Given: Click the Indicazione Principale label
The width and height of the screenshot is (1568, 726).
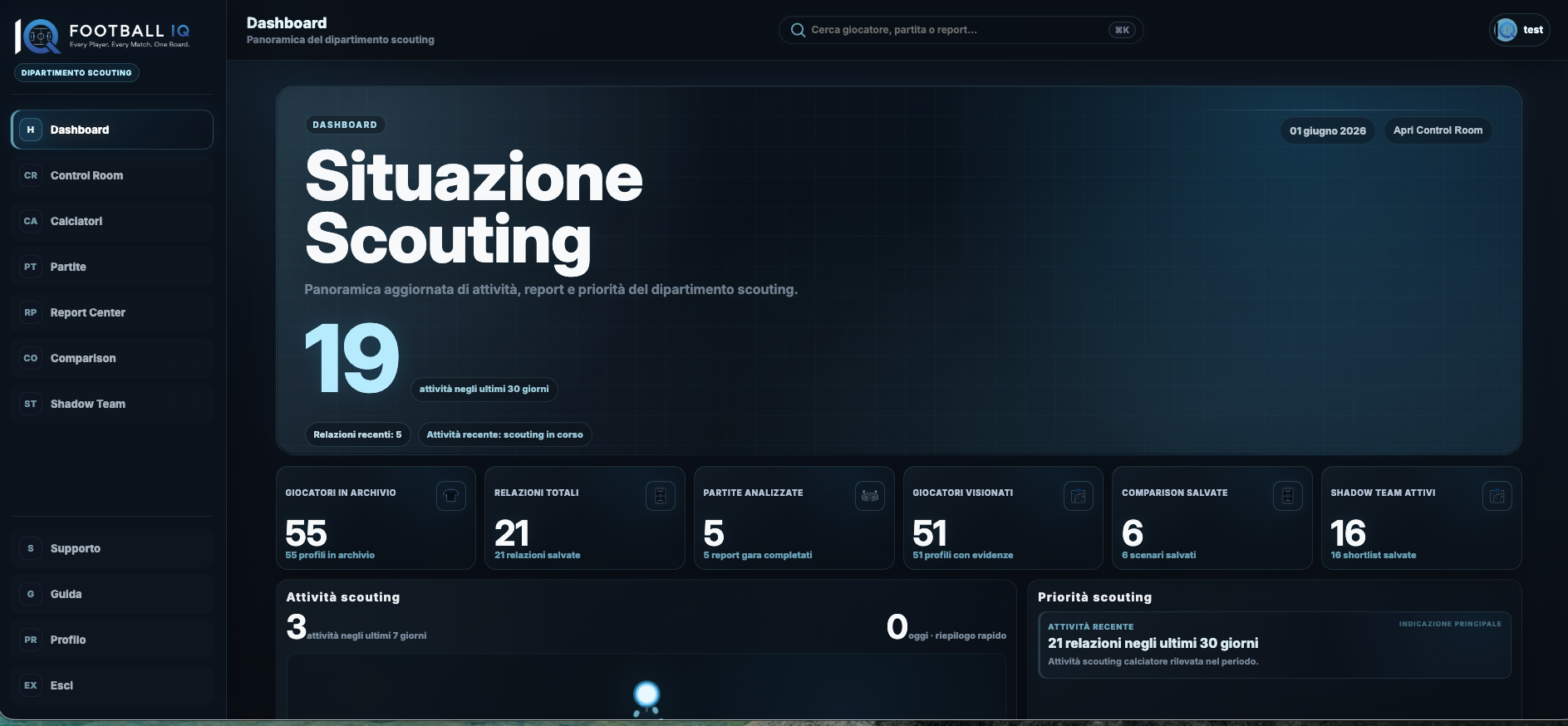Looking at the screenshot, I should pos(1450,624).
